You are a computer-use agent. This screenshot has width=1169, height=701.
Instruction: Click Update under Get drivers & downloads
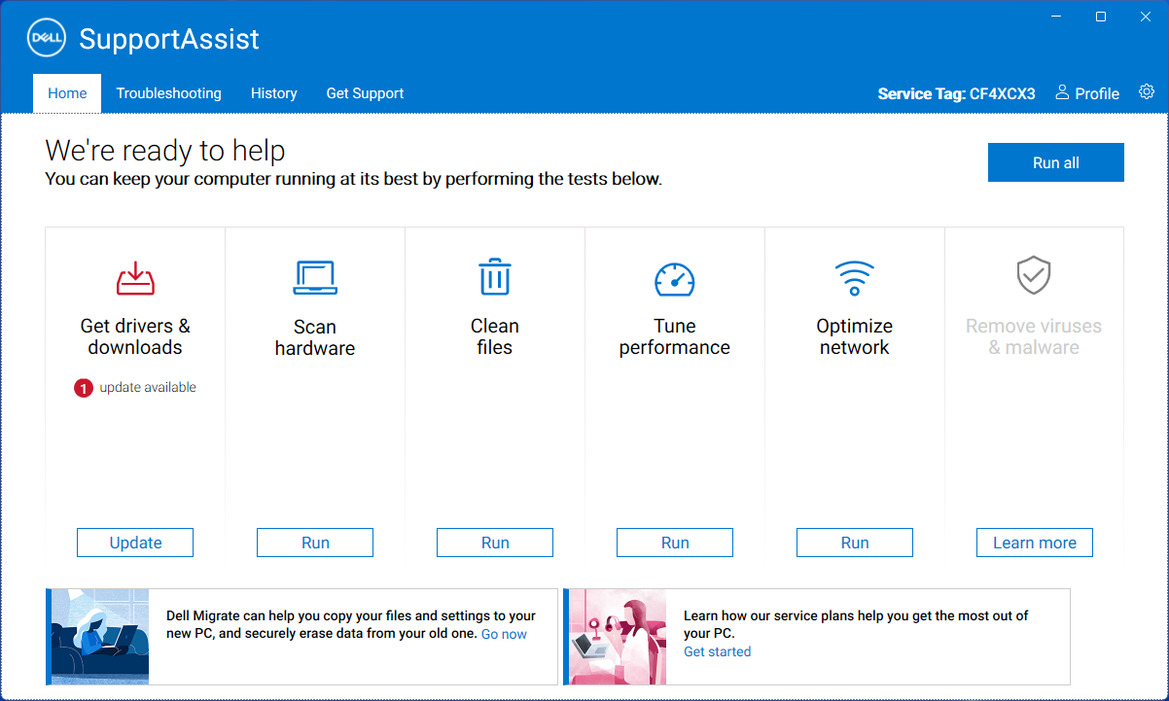click(x=135, y=543)
